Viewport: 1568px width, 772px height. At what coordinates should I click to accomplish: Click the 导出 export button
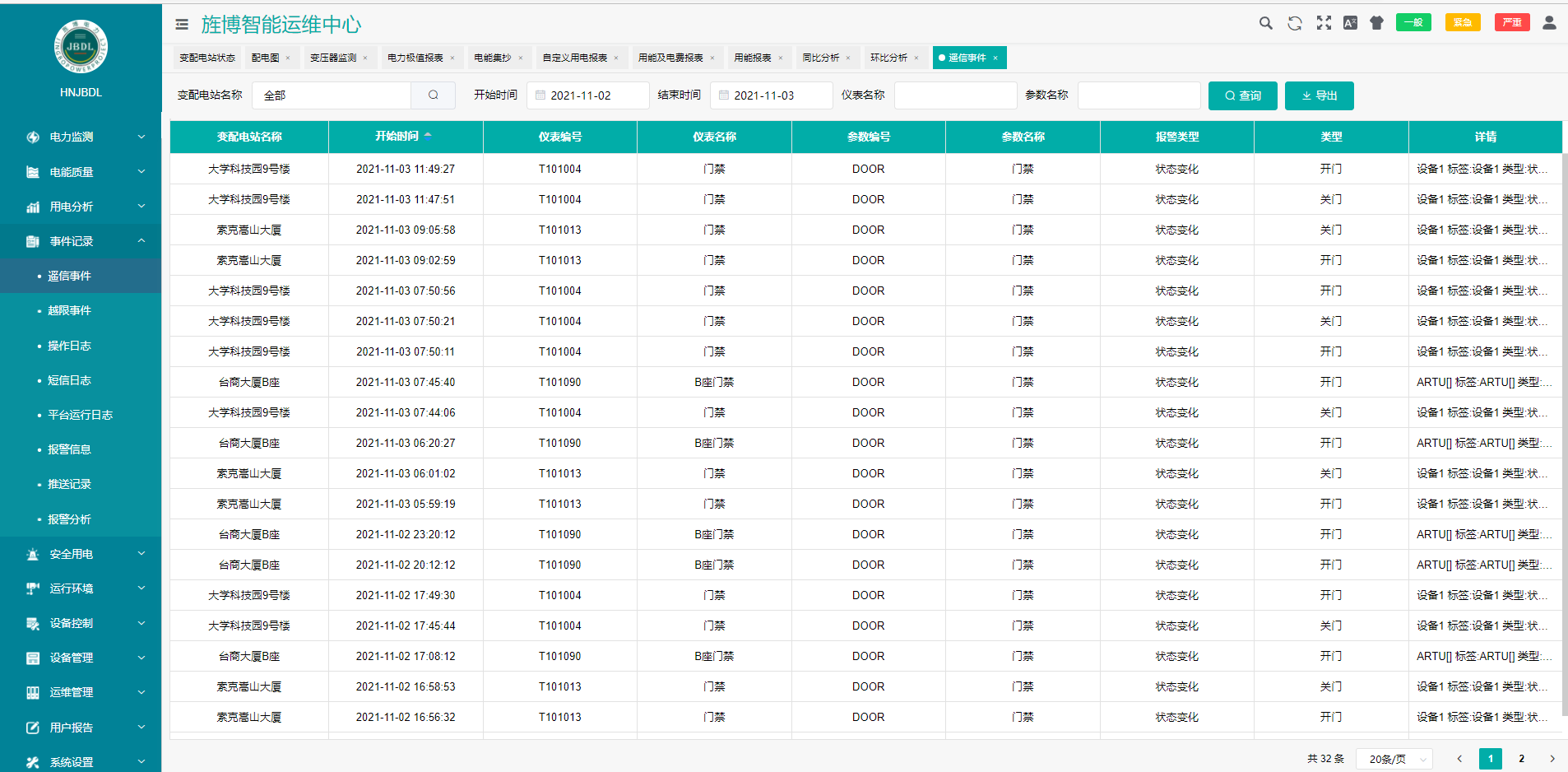tap(1319, 95)
